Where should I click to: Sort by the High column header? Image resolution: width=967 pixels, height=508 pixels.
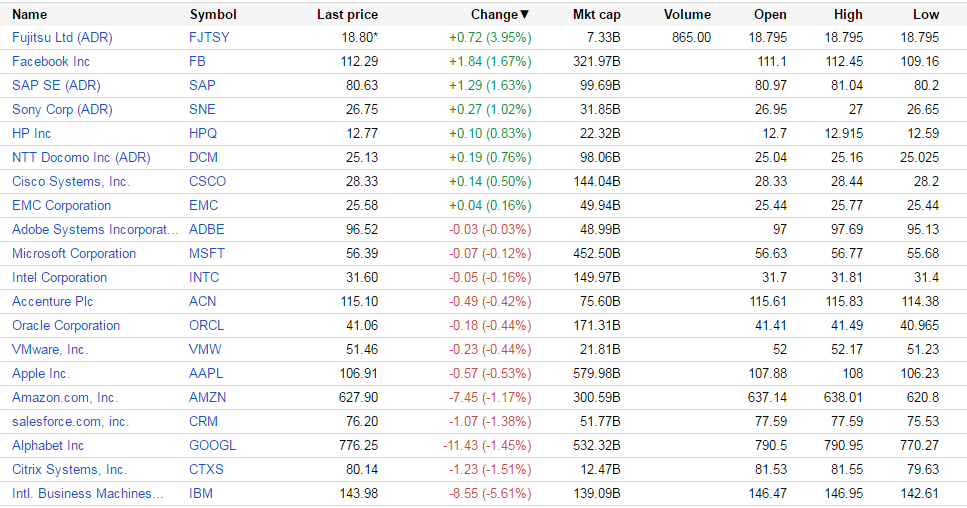(848, 15)
